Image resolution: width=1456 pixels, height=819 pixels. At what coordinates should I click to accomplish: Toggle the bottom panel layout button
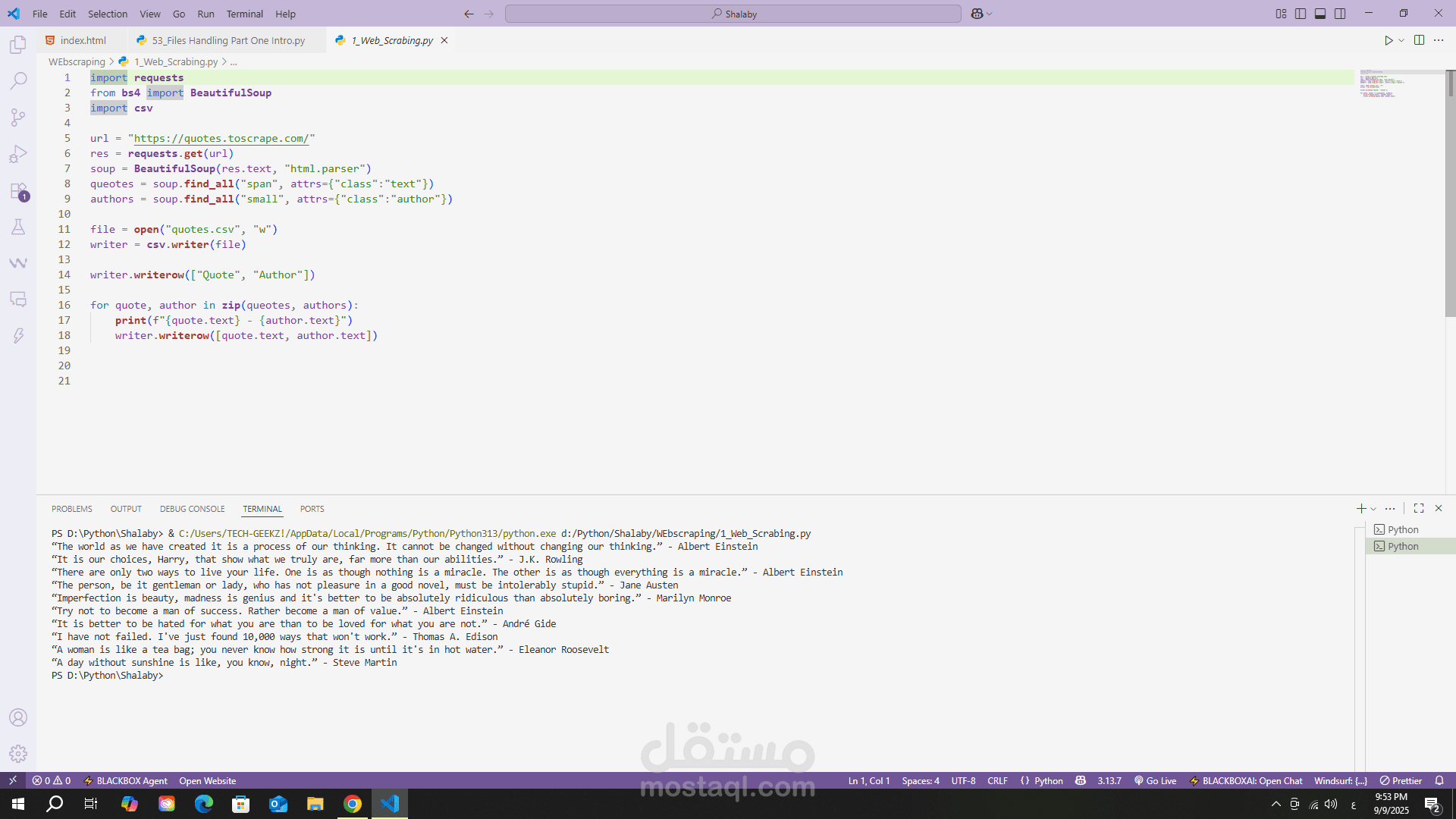pos(1320,14)
